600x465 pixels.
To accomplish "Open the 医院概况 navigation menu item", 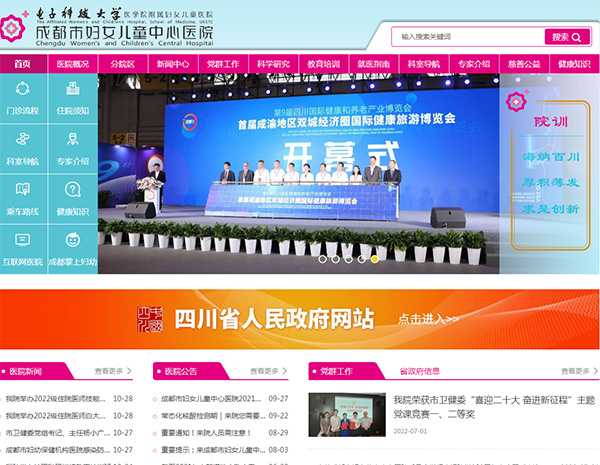I will (x=72, y=63).
